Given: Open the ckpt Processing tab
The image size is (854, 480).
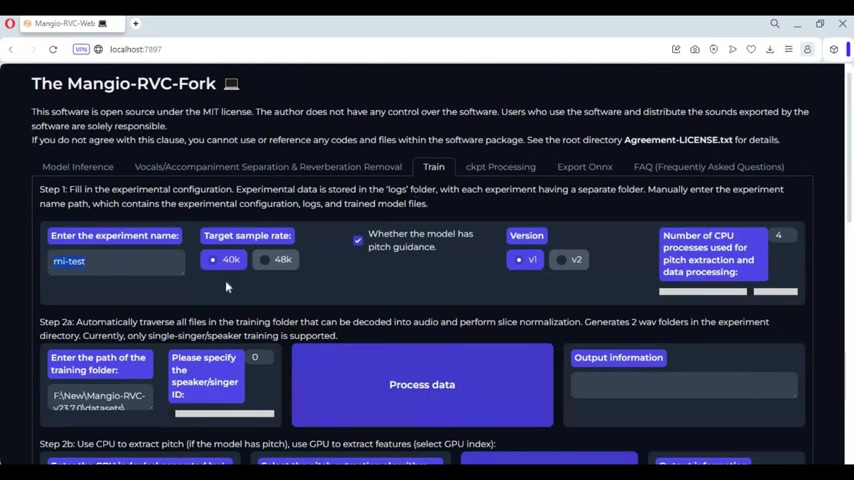Looking at the screenshot, I should 501,167.
